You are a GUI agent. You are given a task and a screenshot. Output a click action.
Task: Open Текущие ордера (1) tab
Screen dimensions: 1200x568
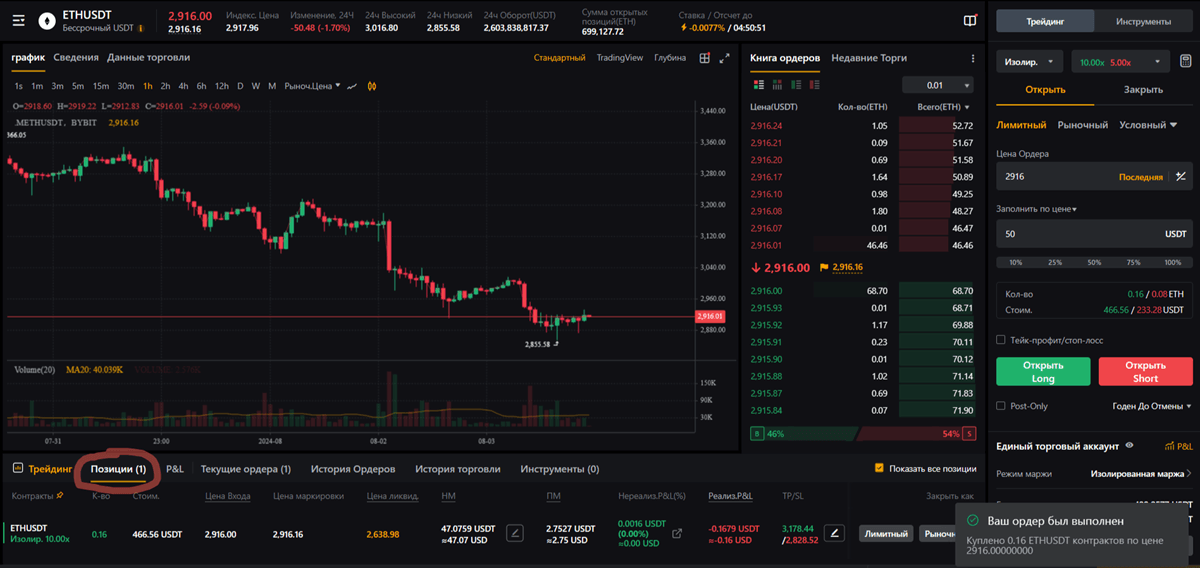246,468
